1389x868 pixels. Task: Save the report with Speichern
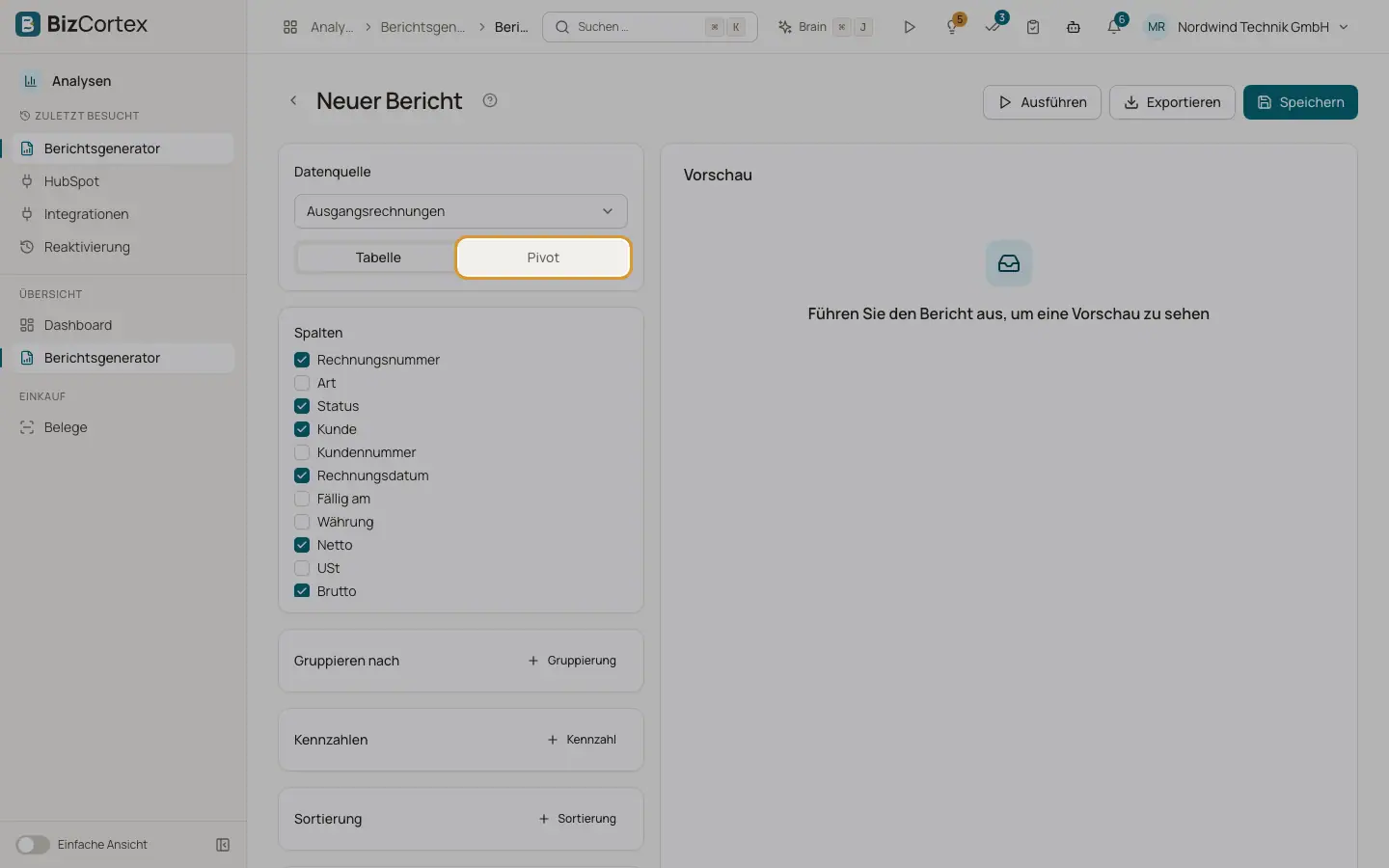(1300, 102)
